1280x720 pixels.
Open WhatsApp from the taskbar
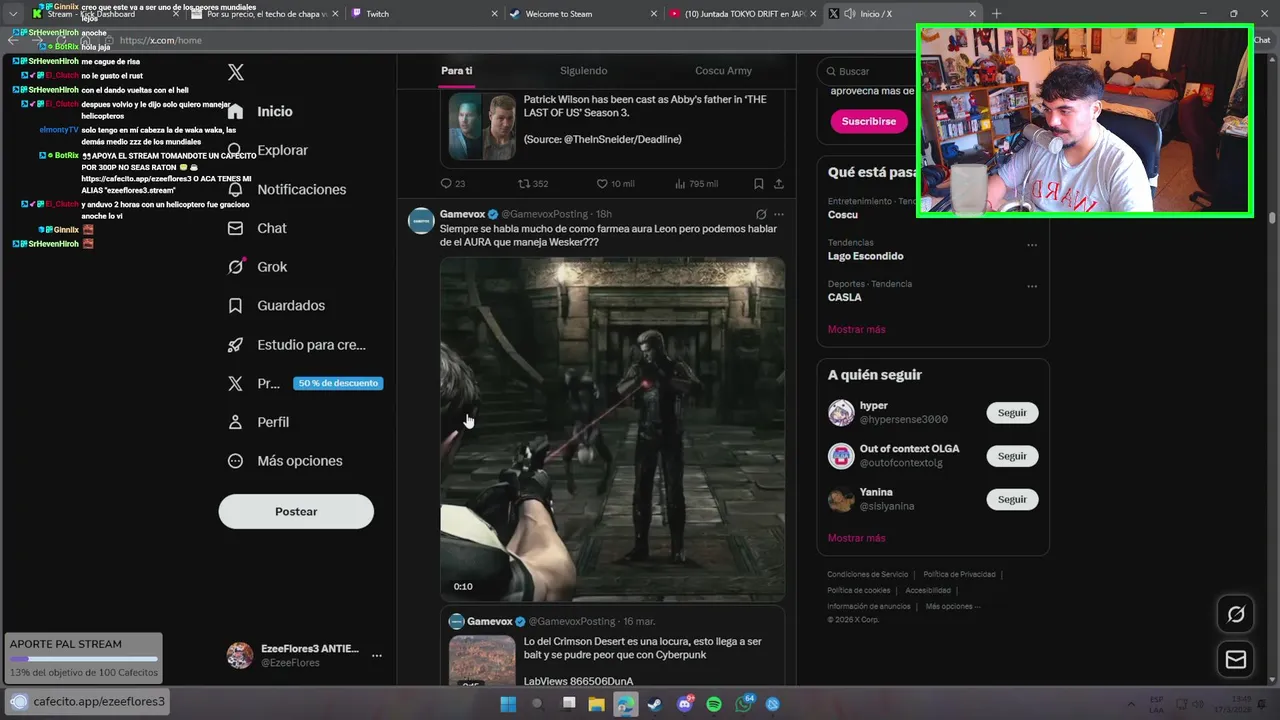744,704
